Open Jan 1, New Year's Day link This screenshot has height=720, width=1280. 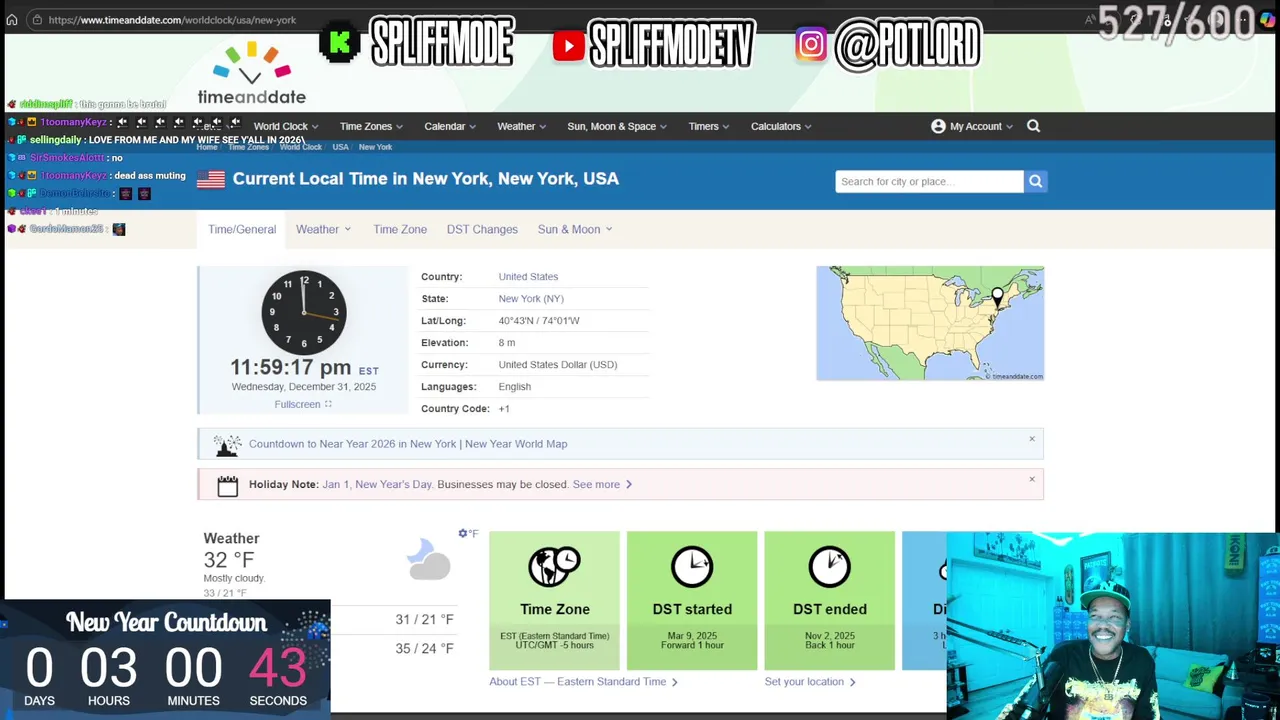click(377, 485)
